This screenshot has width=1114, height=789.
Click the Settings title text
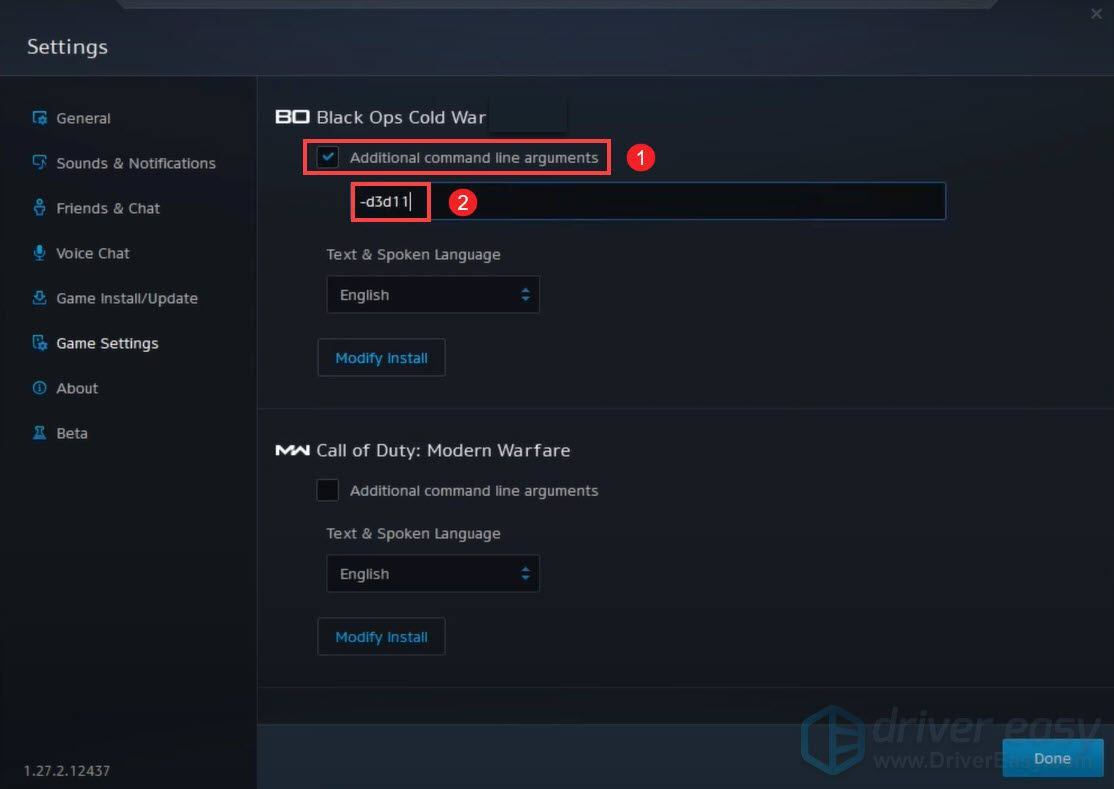tap(67, 47)
